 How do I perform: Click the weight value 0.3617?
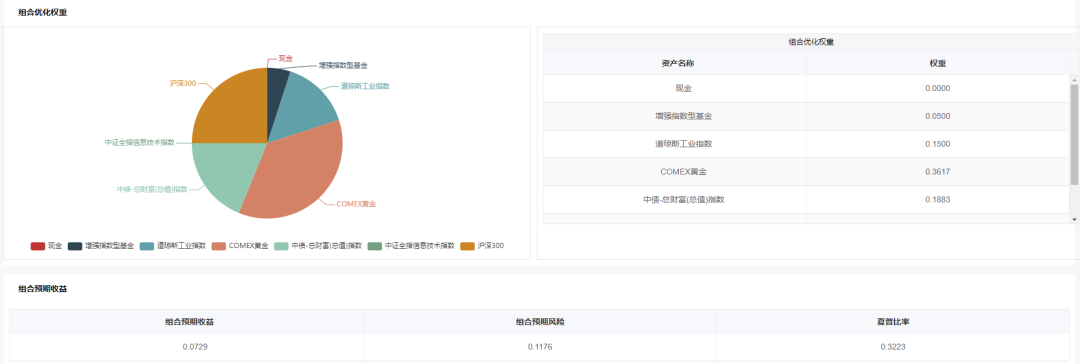coord(938,172)
